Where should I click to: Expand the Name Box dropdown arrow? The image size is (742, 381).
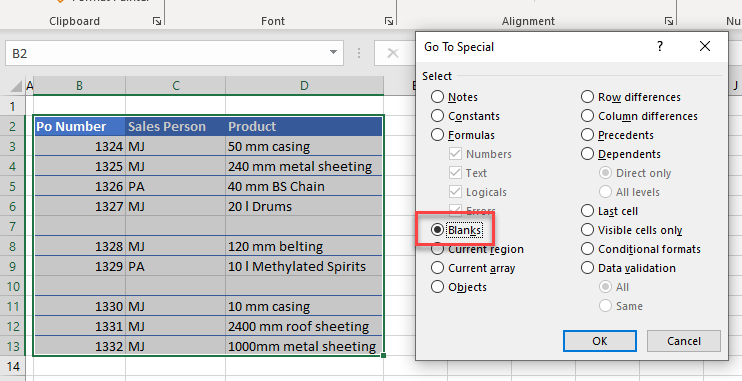(333, 53)
